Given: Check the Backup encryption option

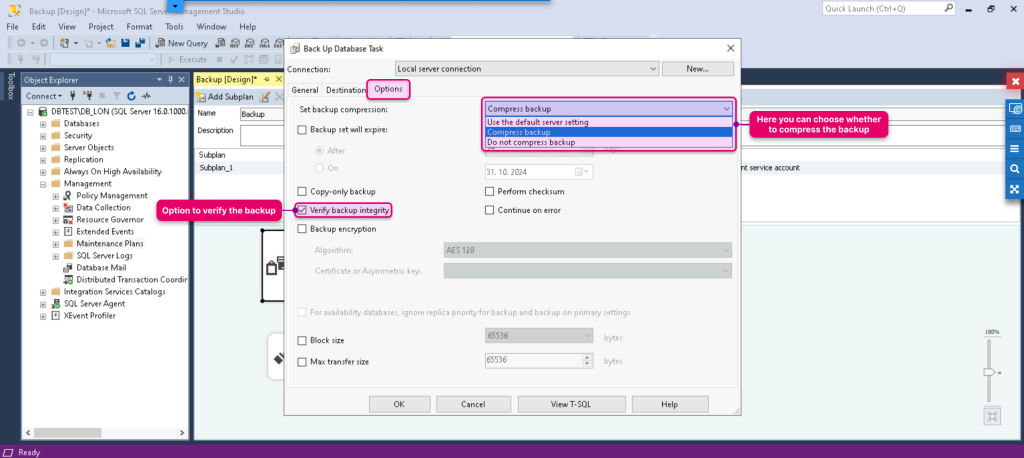Looking at the screenshot, I should click(302, 229).
